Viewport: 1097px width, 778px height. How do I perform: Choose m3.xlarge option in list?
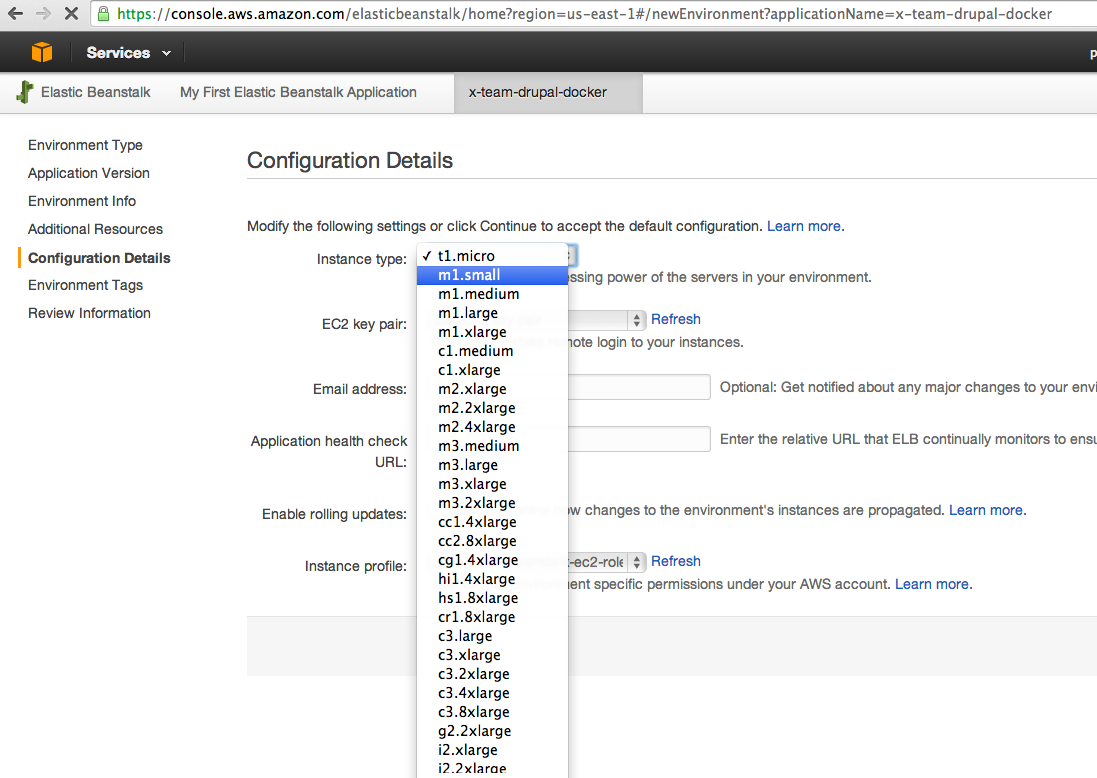click(492, 483)
